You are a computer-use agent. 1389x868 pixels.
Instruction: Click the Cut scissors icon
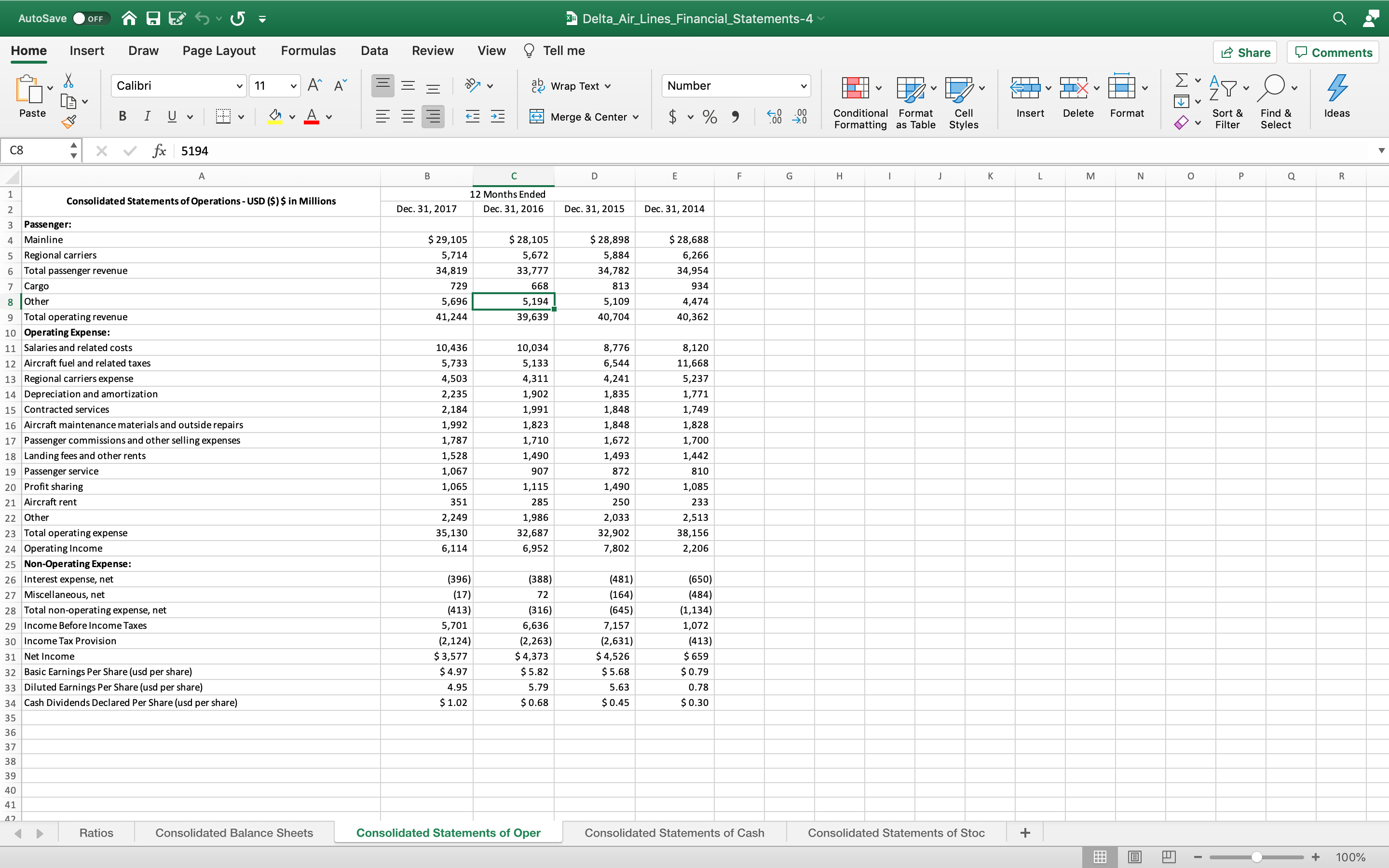(x=68, y=81)
